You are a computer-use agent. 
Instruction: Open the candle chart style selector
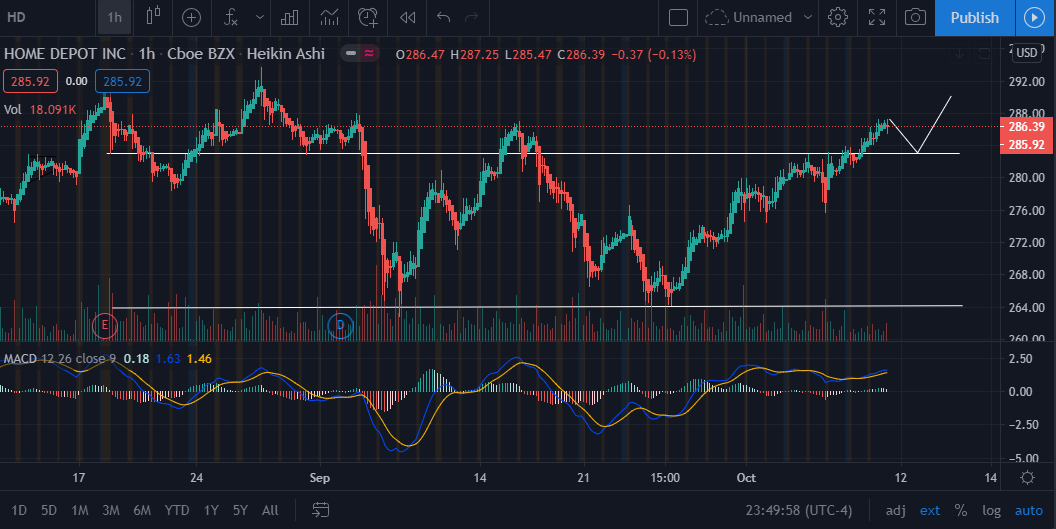[154, 17]
